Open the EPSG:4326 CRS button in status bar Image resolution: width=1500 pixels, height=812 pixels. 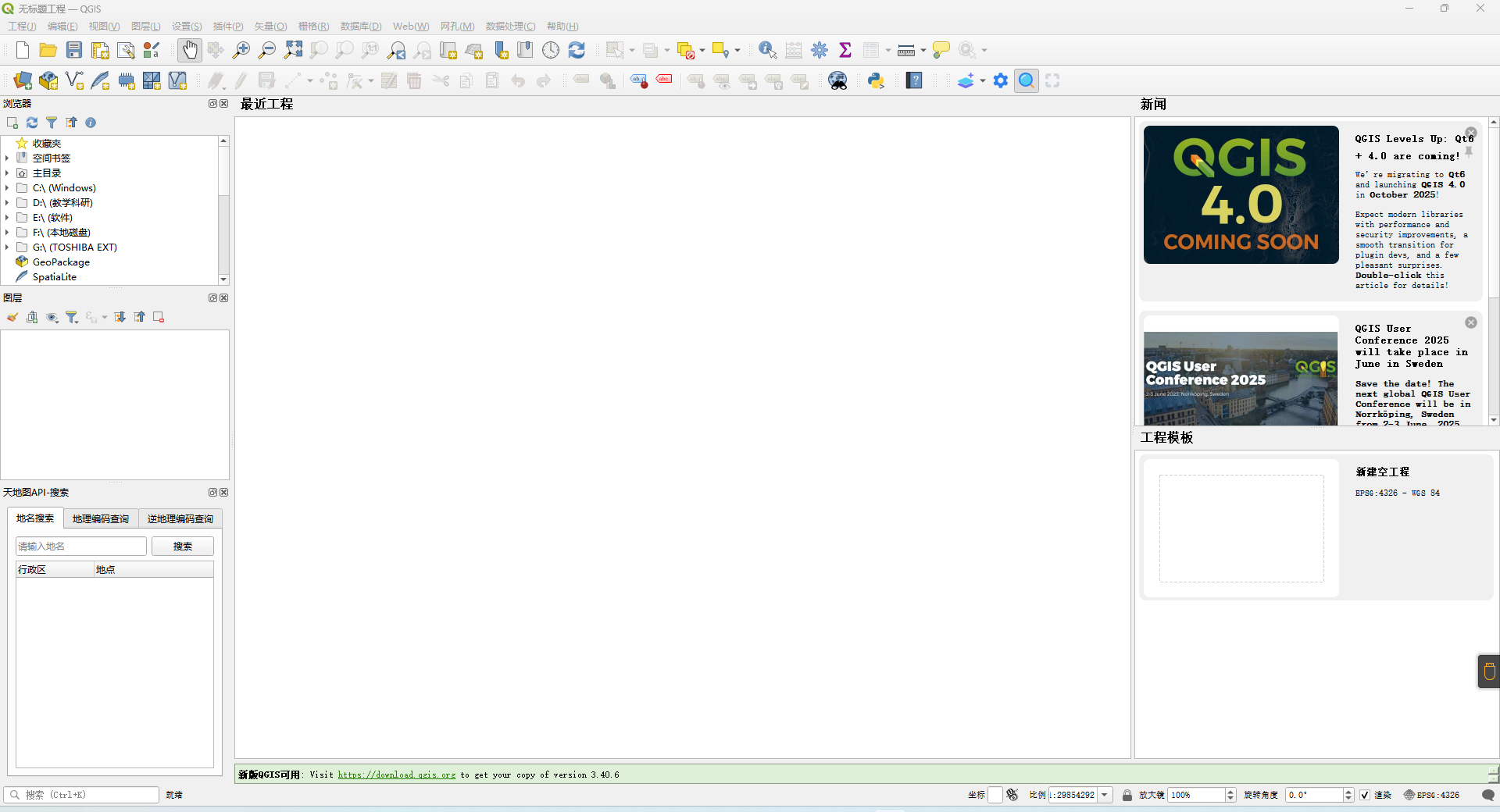click(x=1431, y=795)
